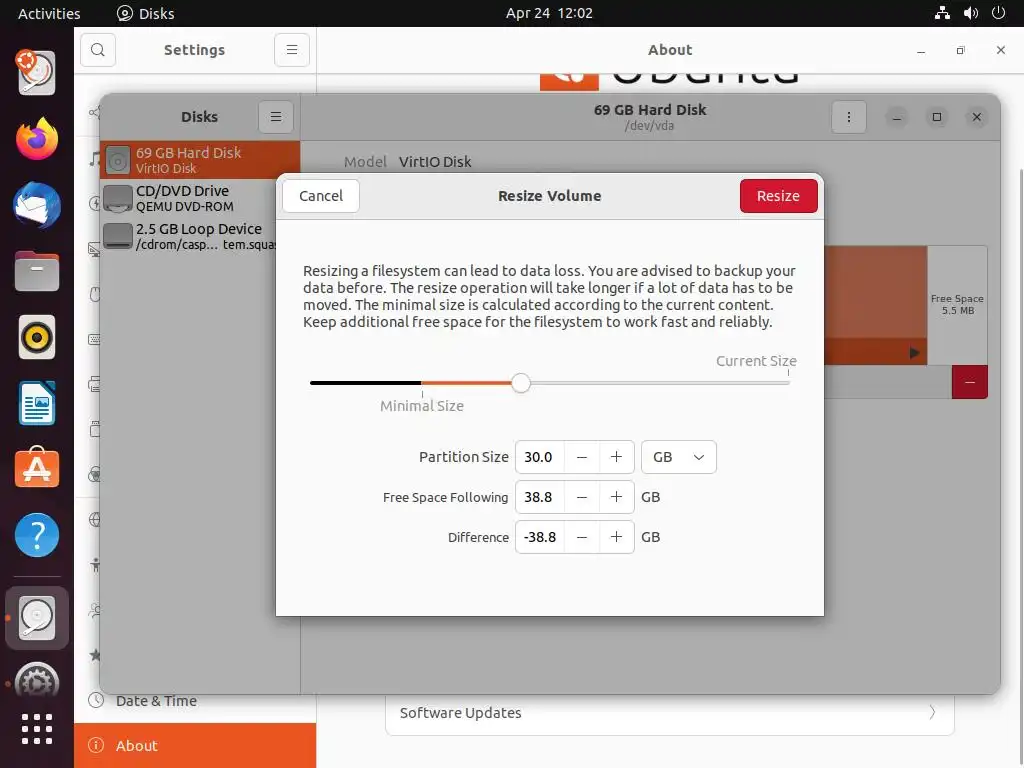
Task: Decrease Partition Size with the minus button
Action: (581, 457)
